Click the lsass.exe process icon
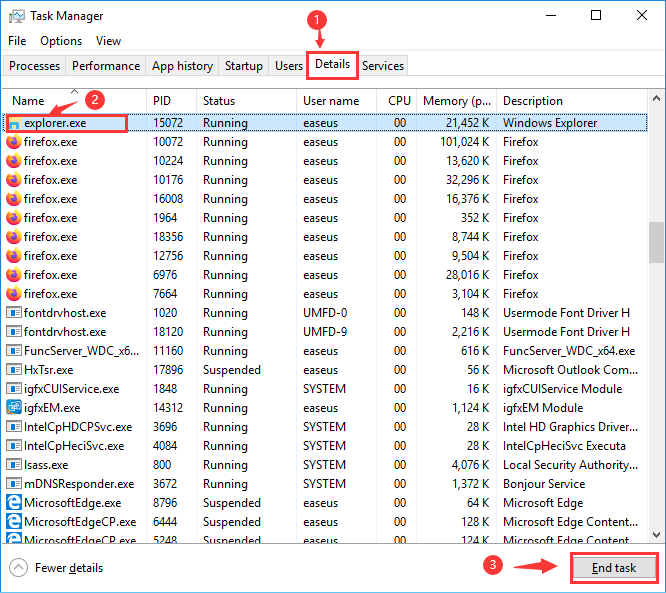This screenshot has width=666, height=593. [14, 465]
